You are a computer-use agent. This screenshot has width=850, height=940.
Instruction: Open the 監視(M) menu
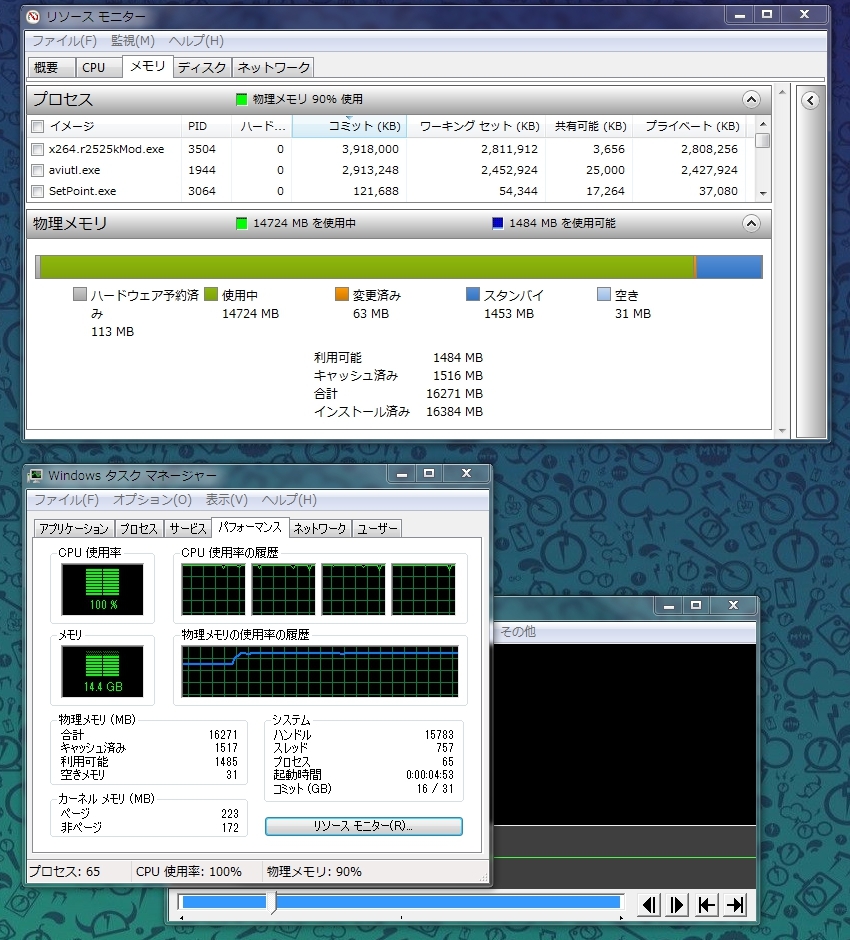tap(132, 41)
